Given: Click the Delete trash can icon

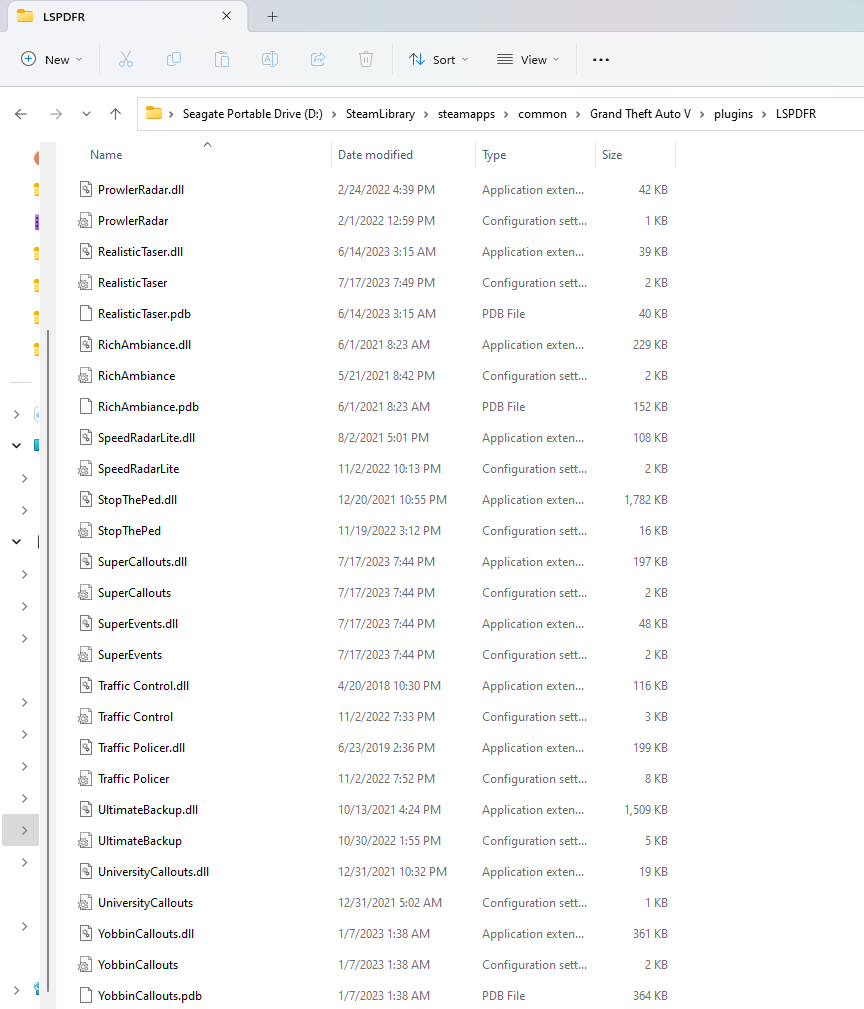Looking at the screenshot, I should pos(366,59).
